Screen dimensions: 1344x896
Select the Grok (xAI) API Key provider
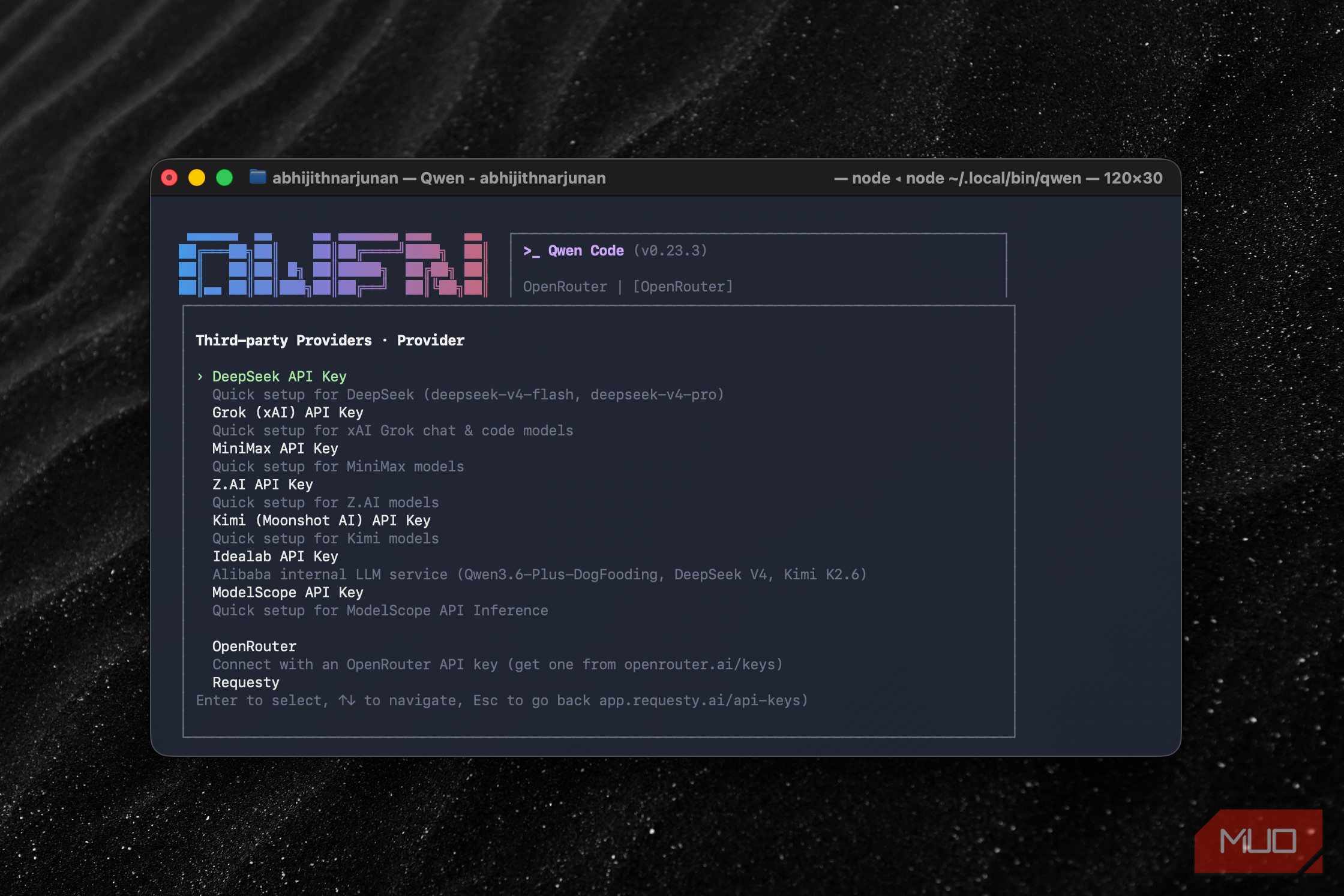[287, 413]
